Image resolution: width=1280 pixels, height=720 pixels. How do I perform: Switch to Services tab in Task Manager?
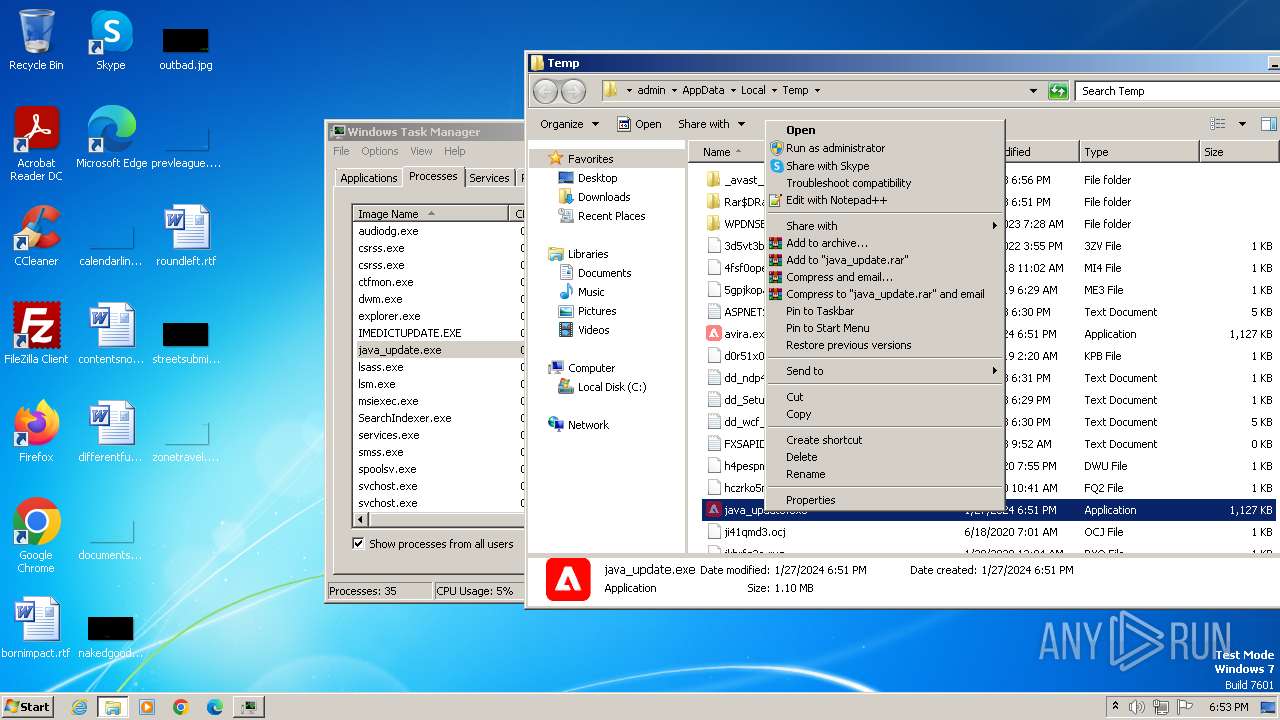point(489,178)
